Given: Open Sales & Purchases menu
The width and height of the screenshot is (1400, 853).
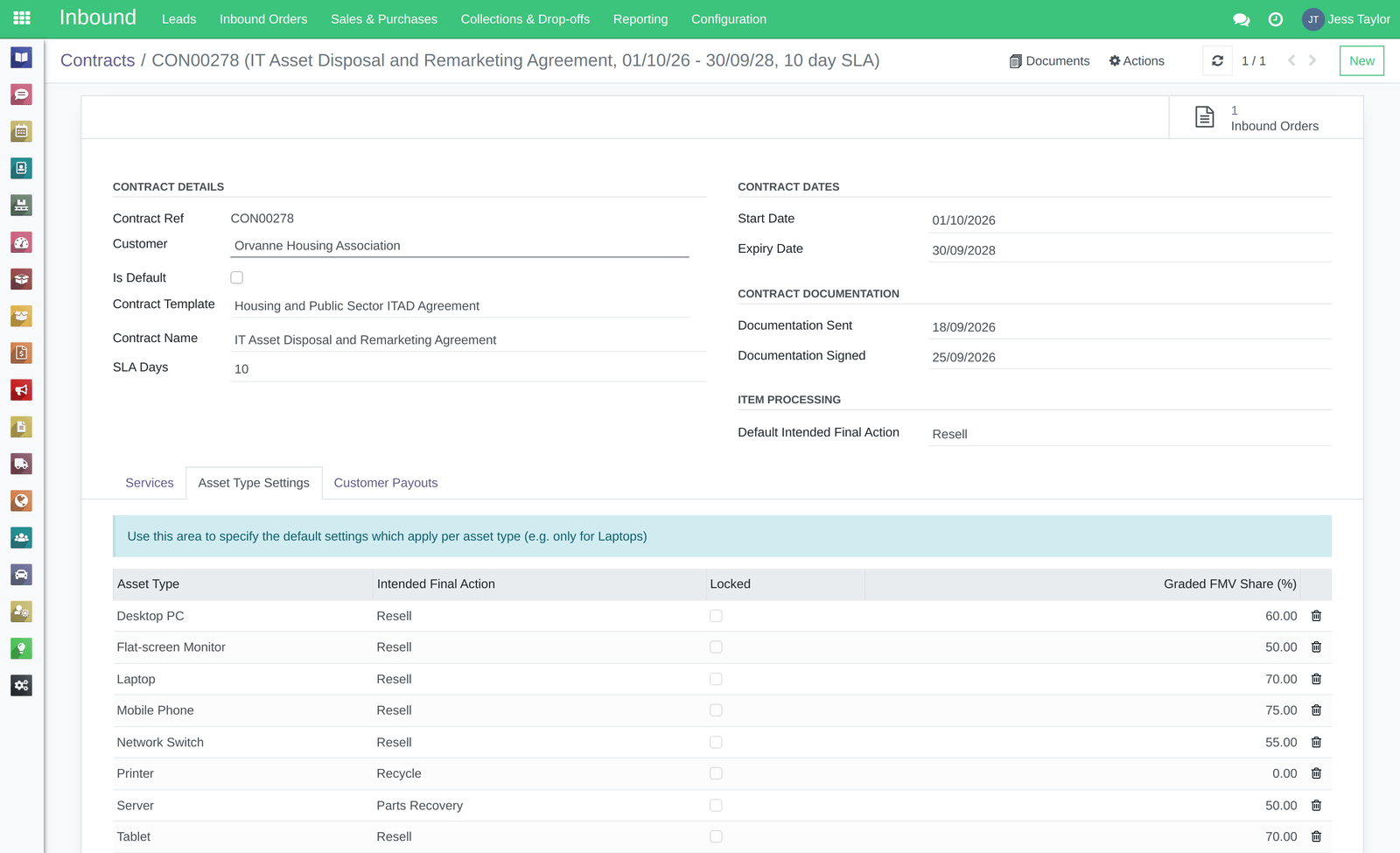Looking at the screenshot, I should [384, 19].
